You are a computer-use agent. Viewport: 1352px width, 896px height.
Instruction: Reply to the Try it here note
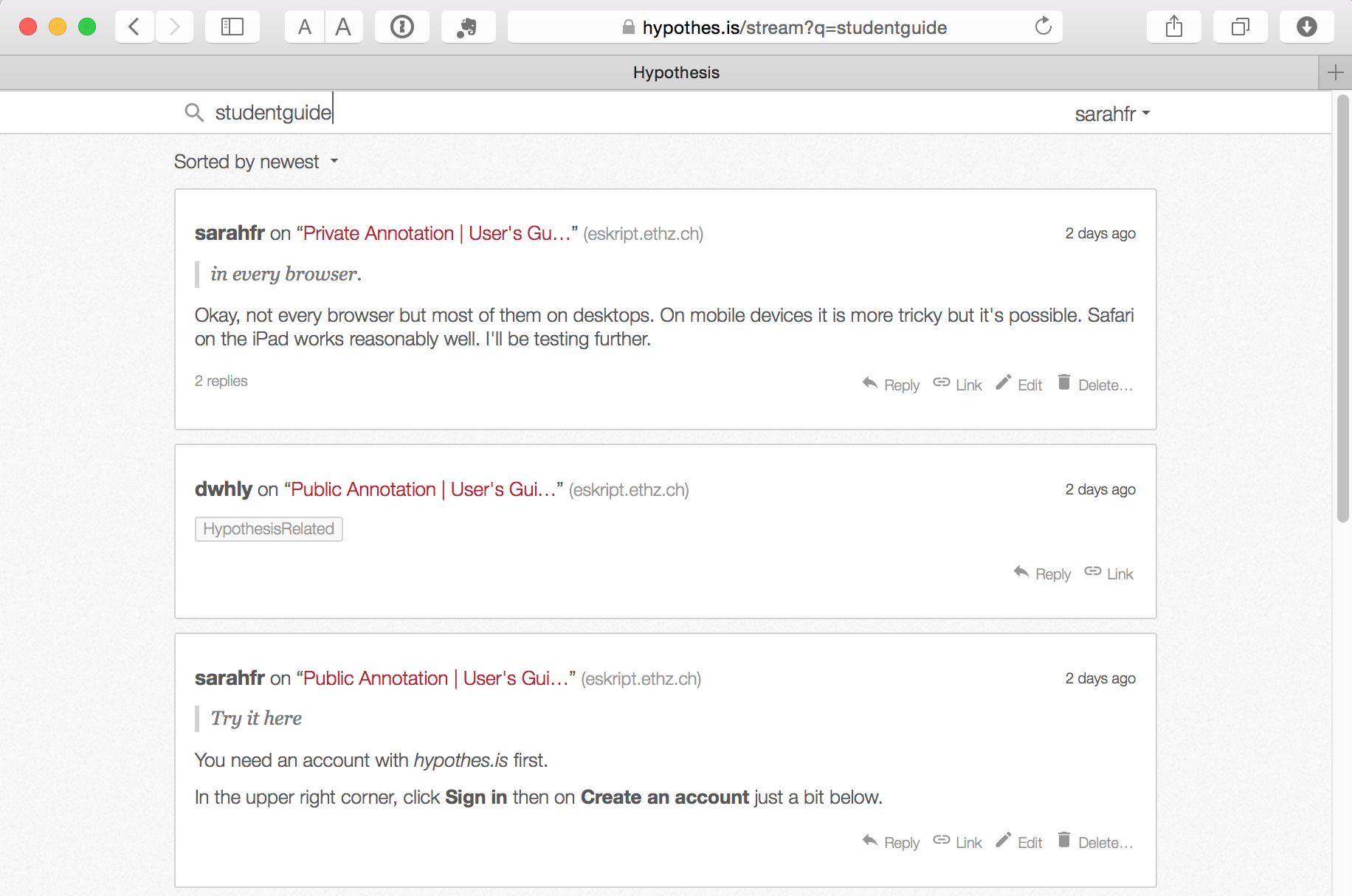click(891, 842)
